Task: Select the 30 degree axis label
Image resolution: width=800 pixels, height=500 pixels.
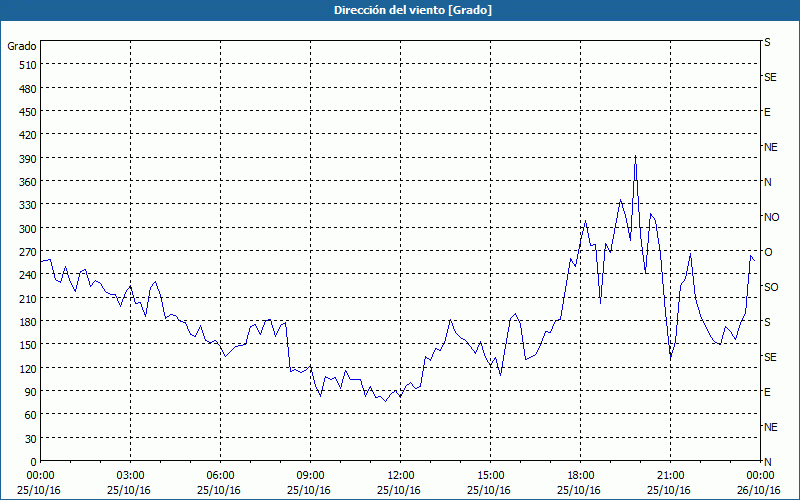Action: (x=31, y=438)
